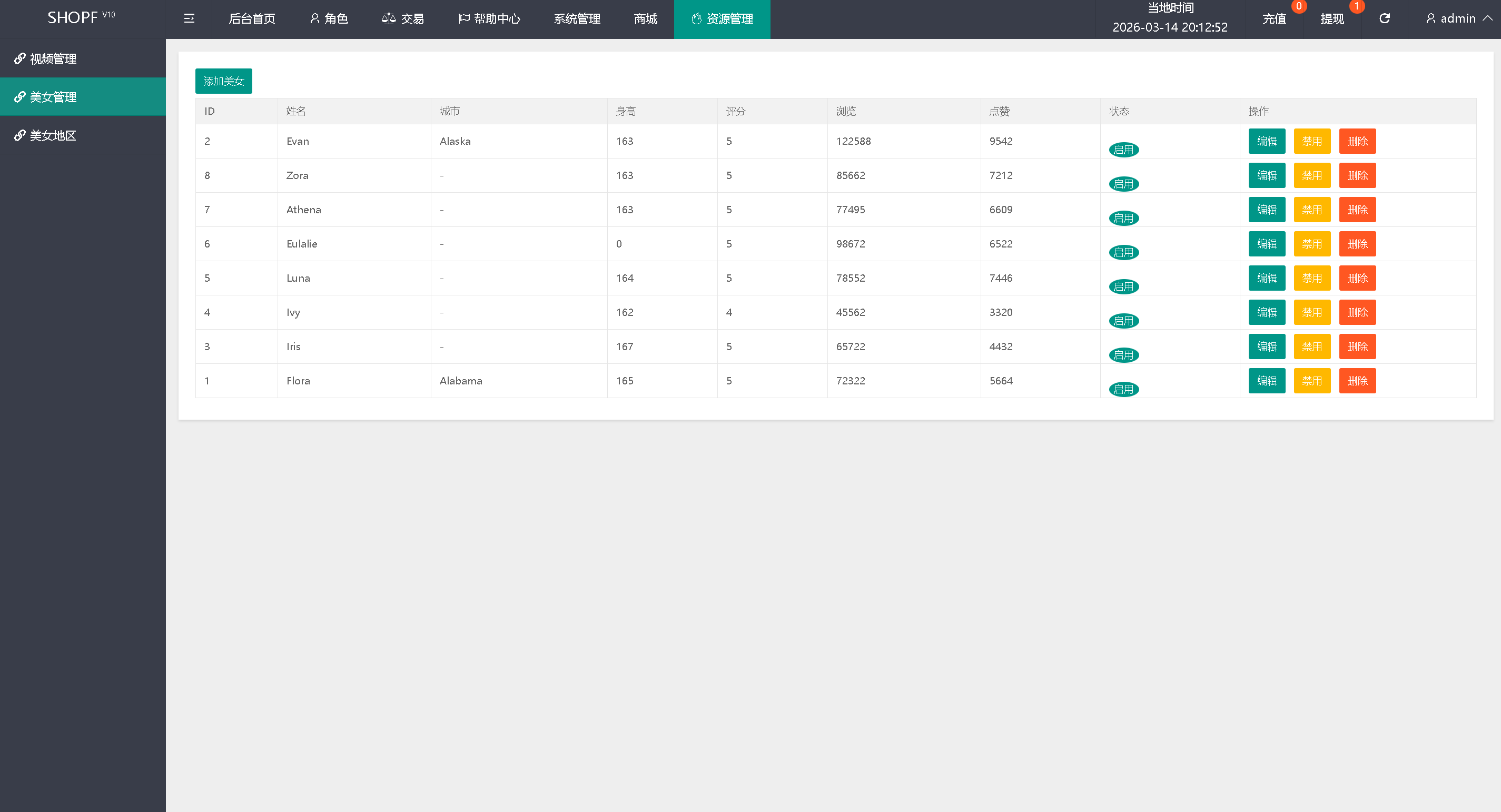Delete the Iris row
Viewport: 1501px width, 812px height.
click(1358, 346)
